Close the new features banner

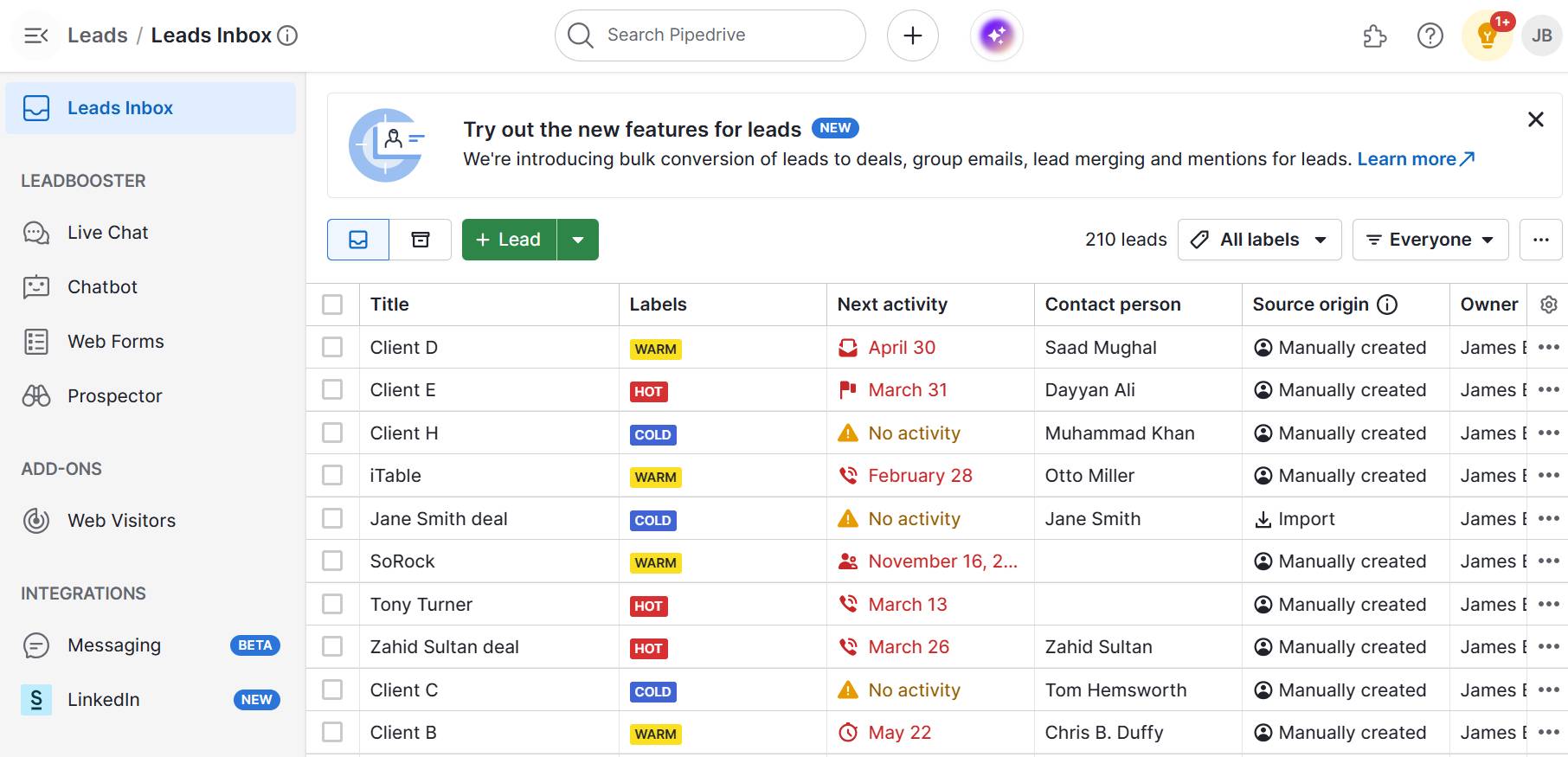pos(1536,119)
